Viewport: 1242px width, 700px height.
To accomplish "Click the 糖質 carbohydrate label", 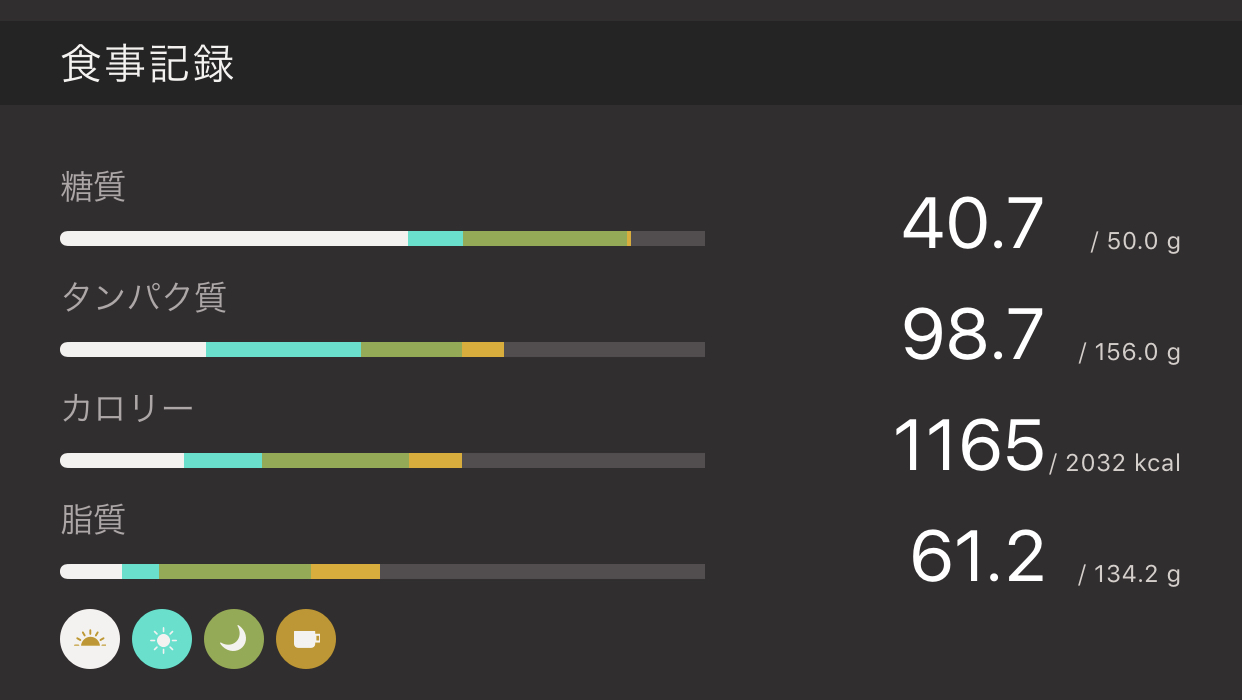I will pyautogui.click(x=93, y=187).
